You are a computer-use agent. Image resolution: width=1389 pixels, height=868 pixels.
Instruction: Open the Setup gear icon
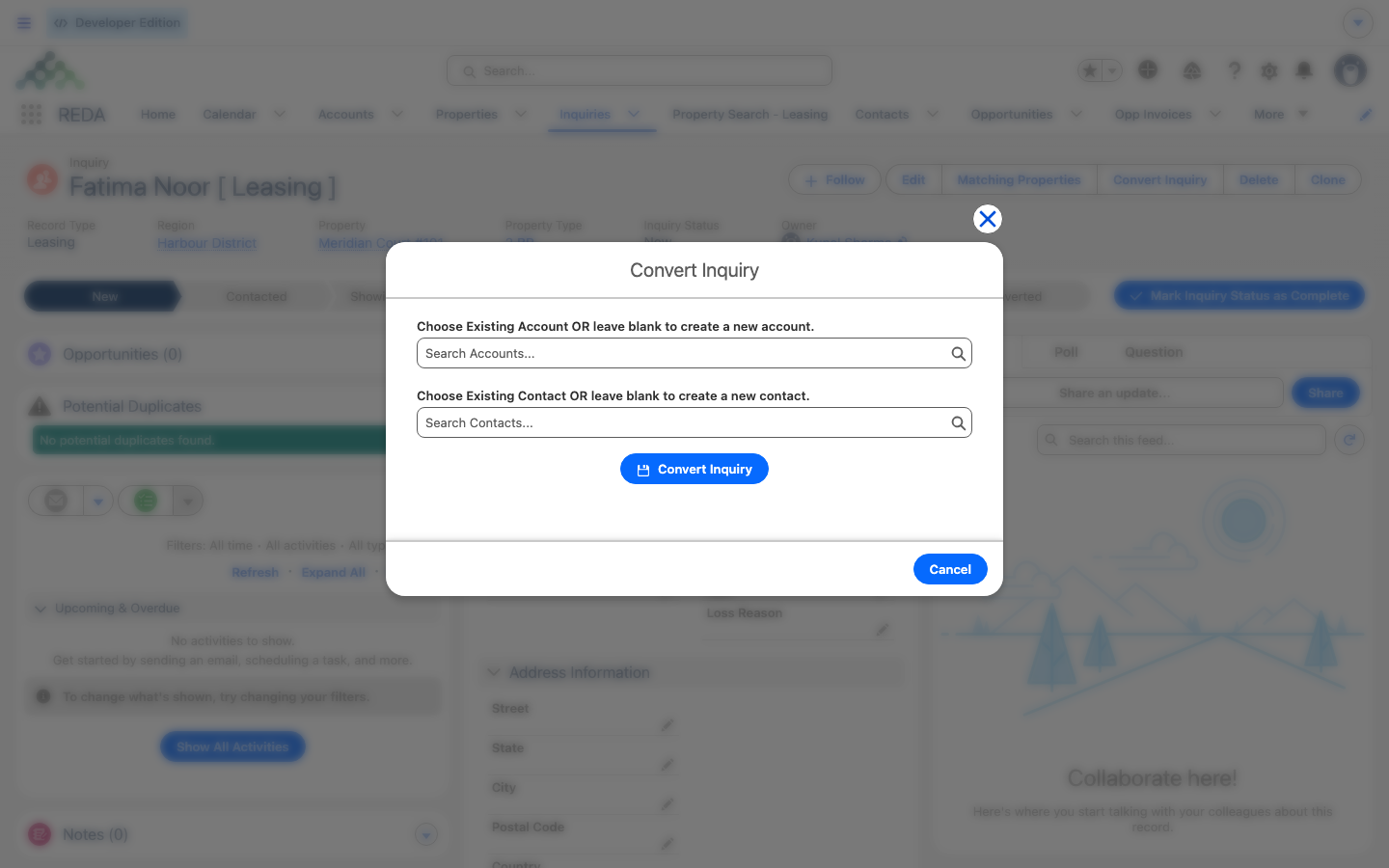point(1269,70)
